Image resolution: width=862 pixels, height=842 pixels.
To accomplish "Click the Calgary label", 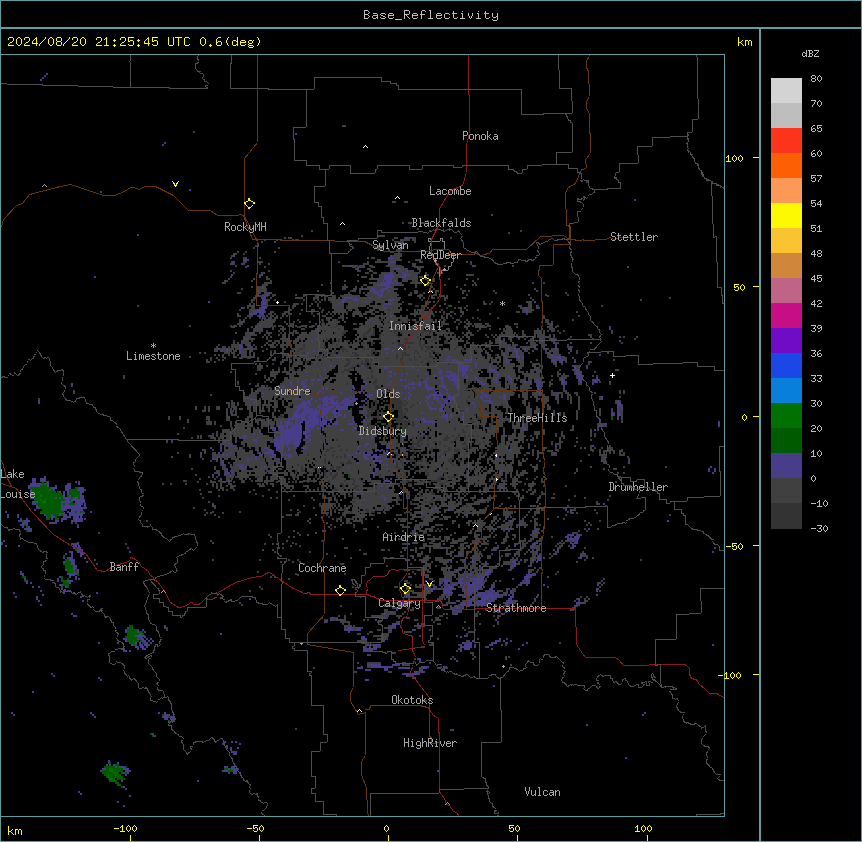I will click(x=399, y=603).
